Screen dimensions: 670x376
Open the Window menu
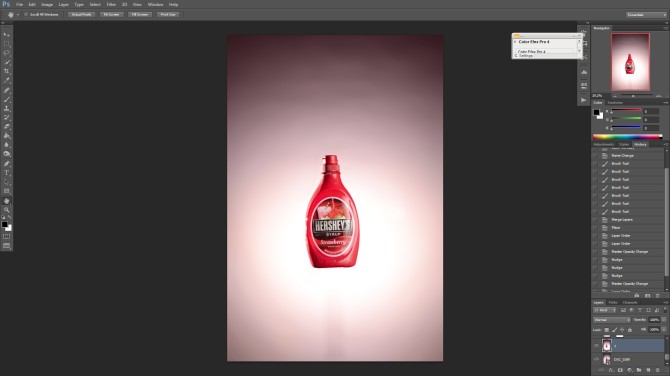[155, 4]
